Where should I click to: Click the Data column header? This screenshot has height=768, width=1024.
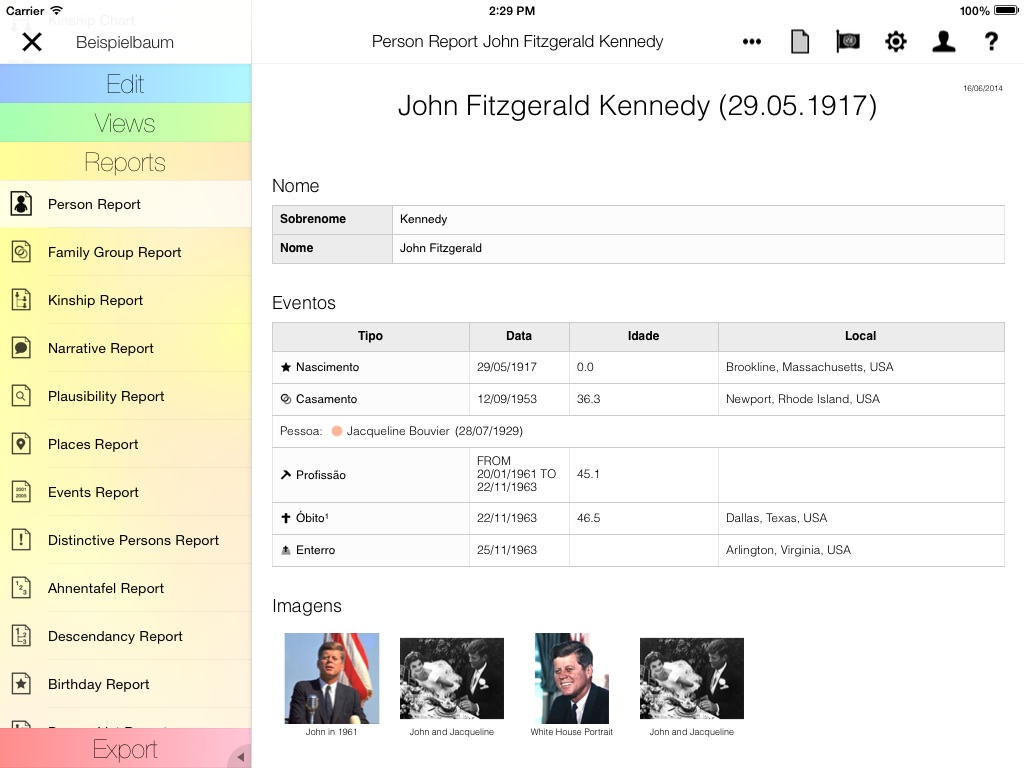519,336
